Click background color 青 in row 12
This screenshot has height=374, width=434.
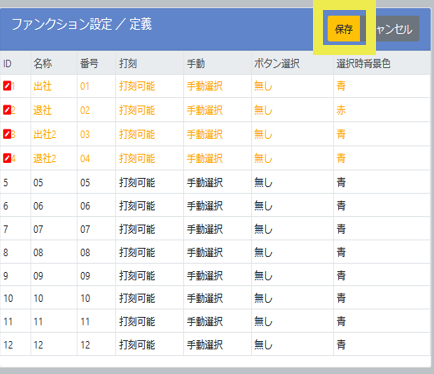(x=341, y=345)
